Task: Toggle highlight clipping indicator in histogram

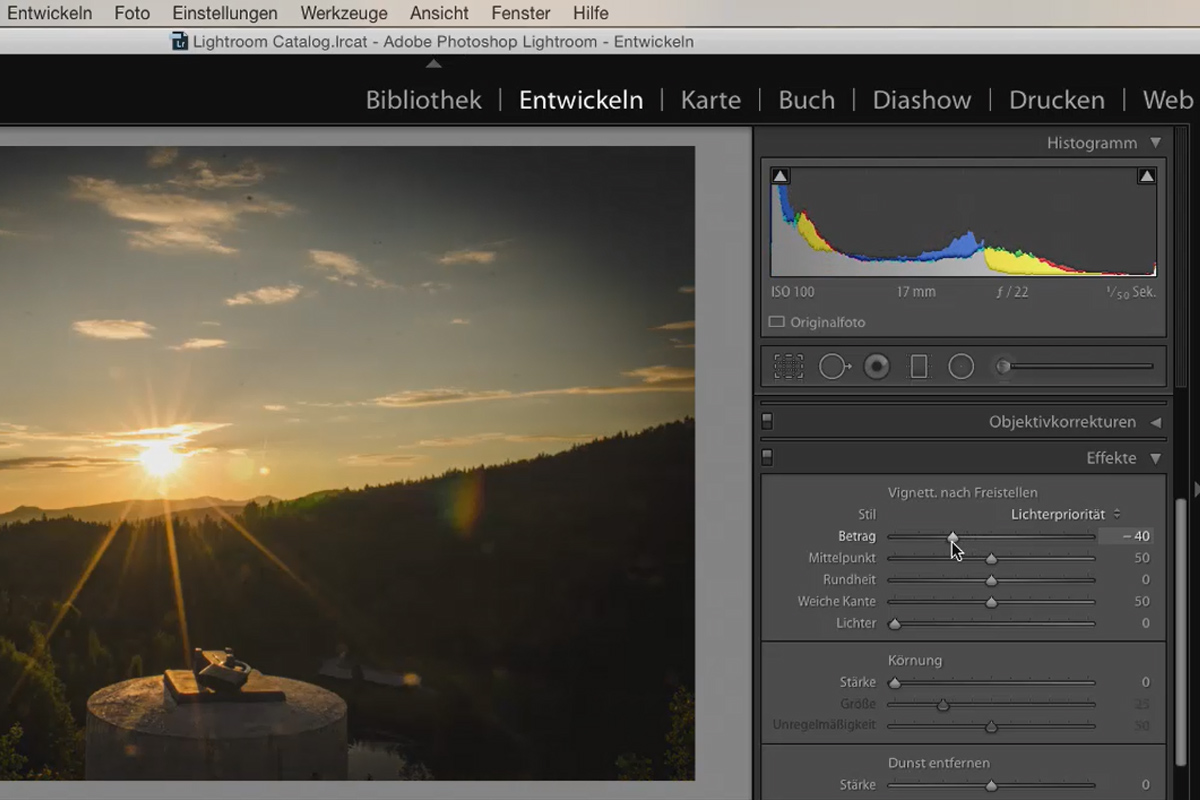Action: pyautogui.click(x=1147, y=176)
